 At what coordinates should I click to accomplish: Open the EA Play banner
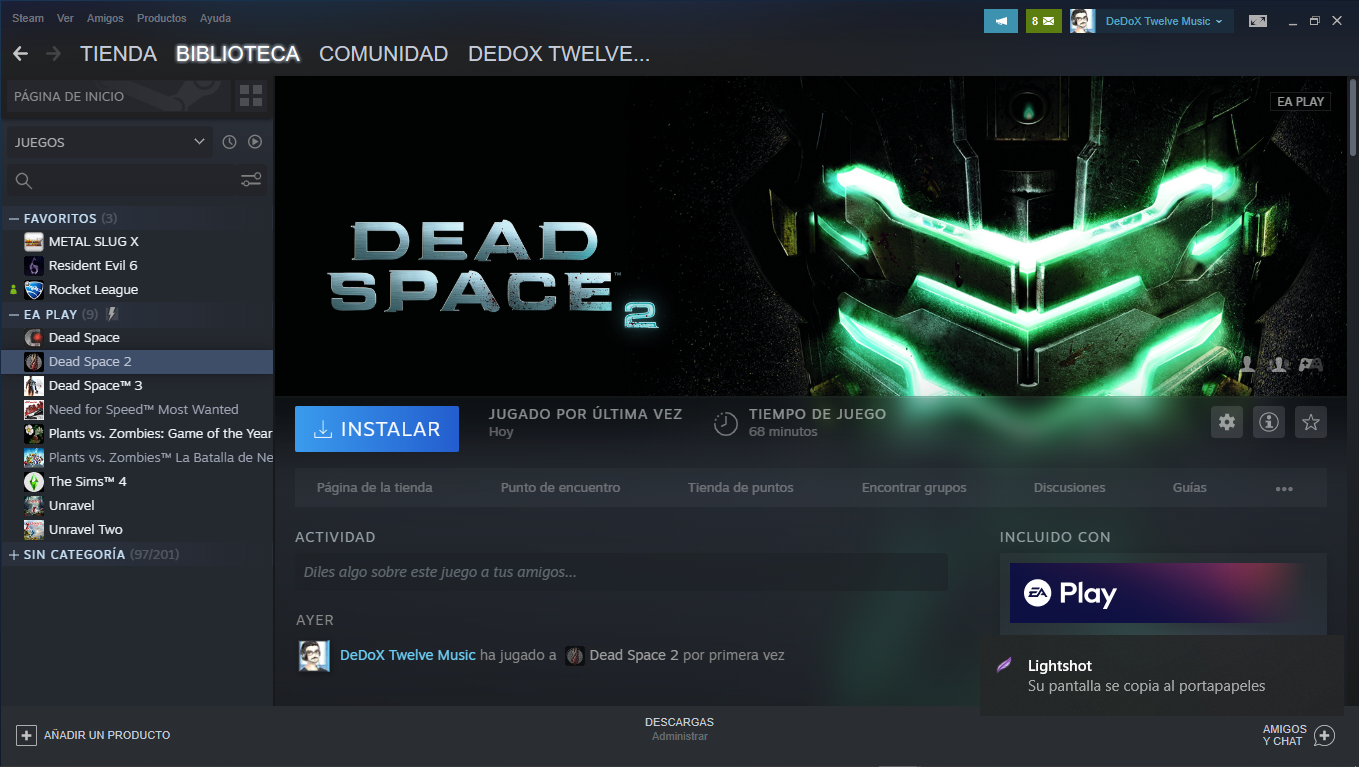tap(1163, 594)
